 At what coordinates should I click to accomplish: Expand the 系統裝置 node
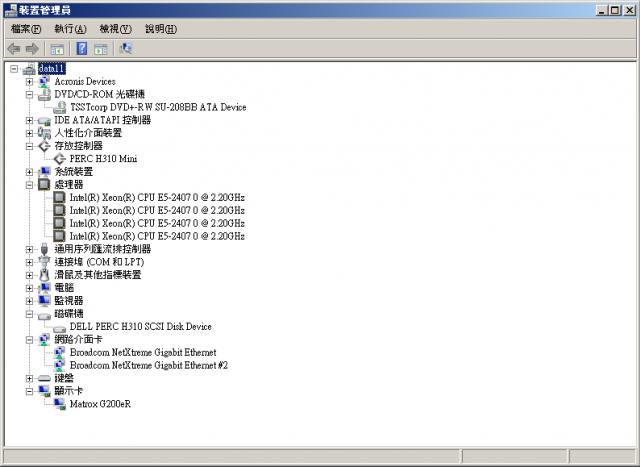point(29,172)
